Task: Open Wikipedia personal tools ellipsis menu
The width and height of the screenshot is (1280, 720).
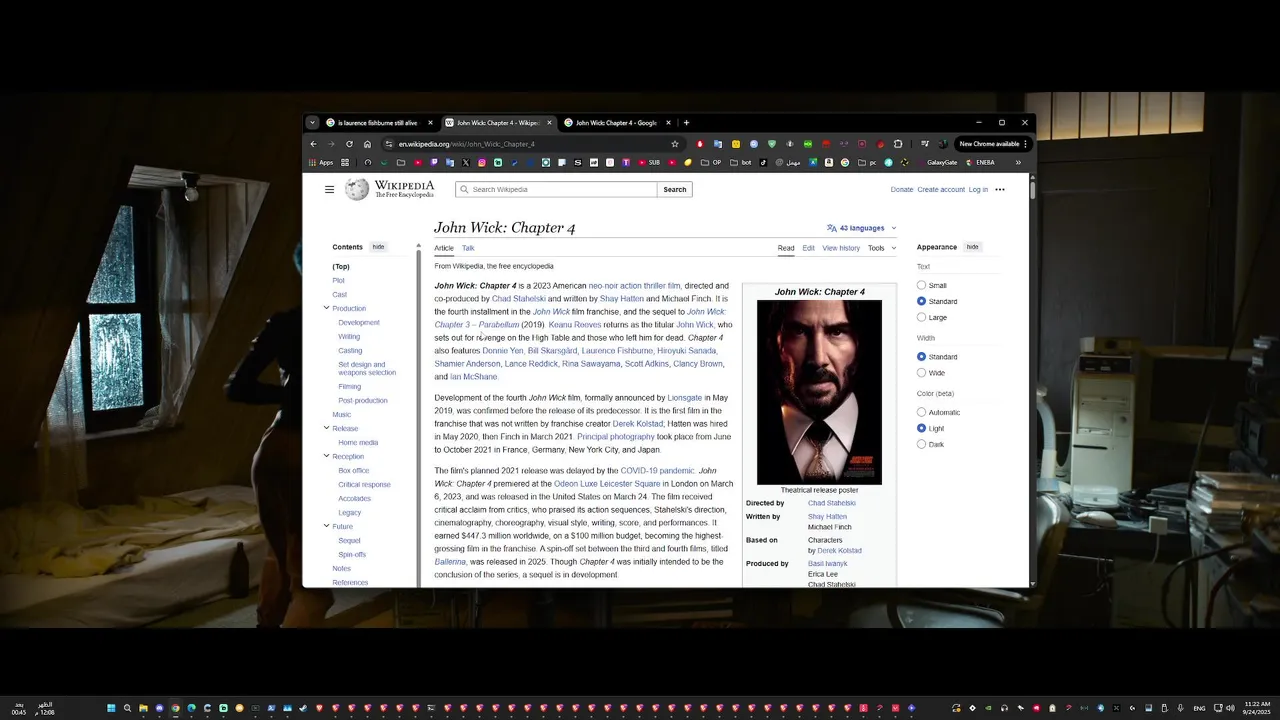Action: (x=999, y=189)
